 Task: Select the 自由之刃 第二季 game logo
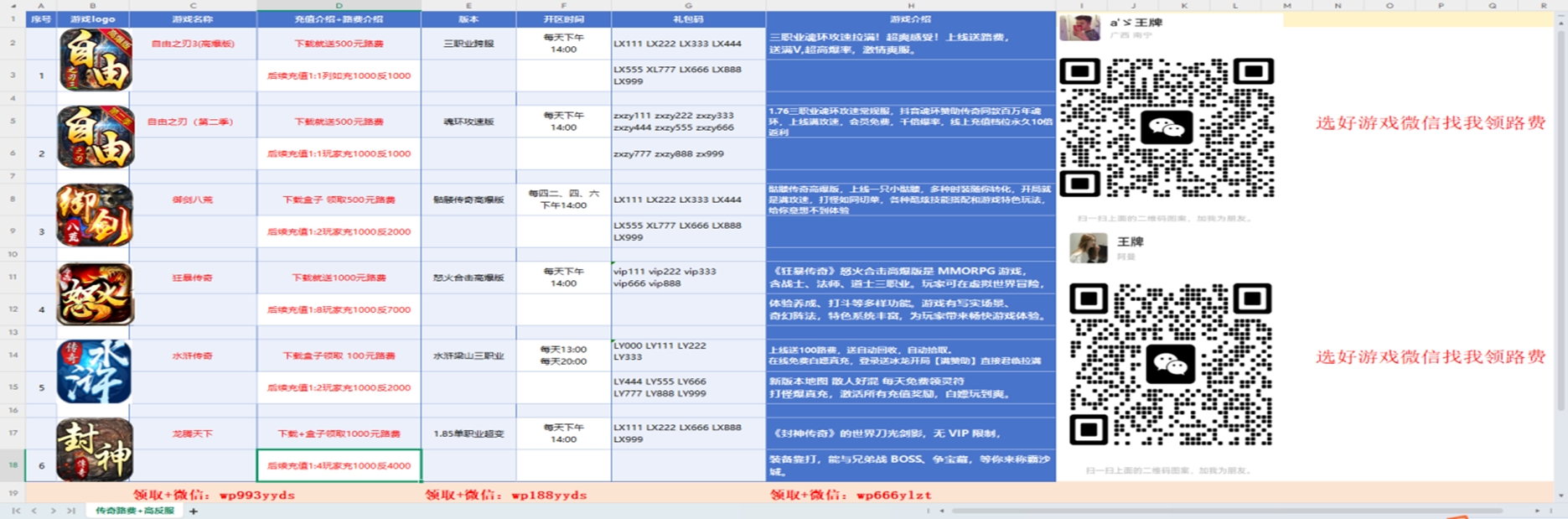(95, 137)
